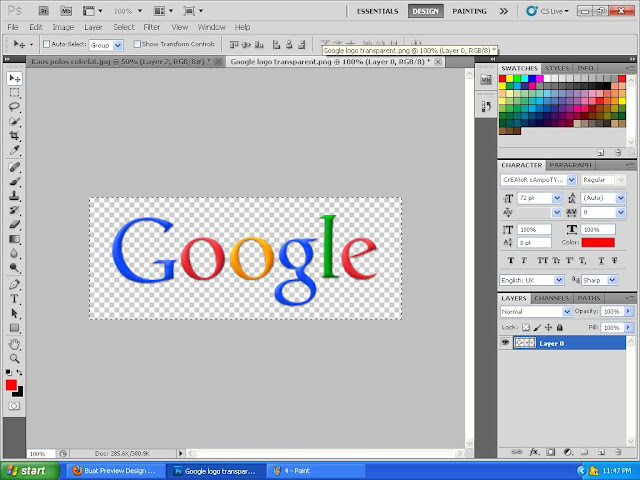Open the layer Opacity slider arrow
Image resolution: width=640 pixels, height=480 pixels.
click(628, 311)
